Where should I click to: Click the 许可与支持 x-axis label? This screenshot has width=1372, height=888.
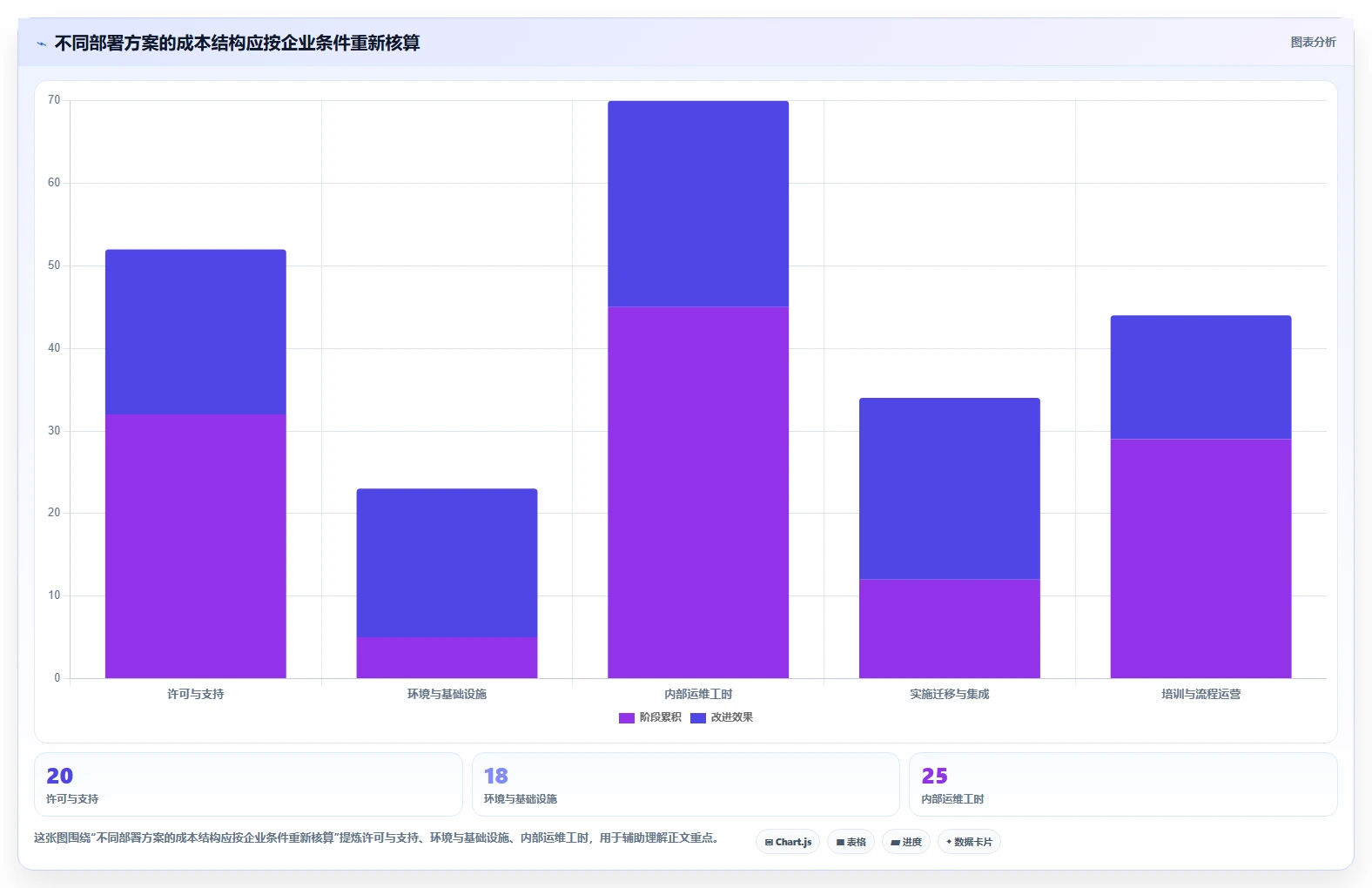[x=196, y=694]
